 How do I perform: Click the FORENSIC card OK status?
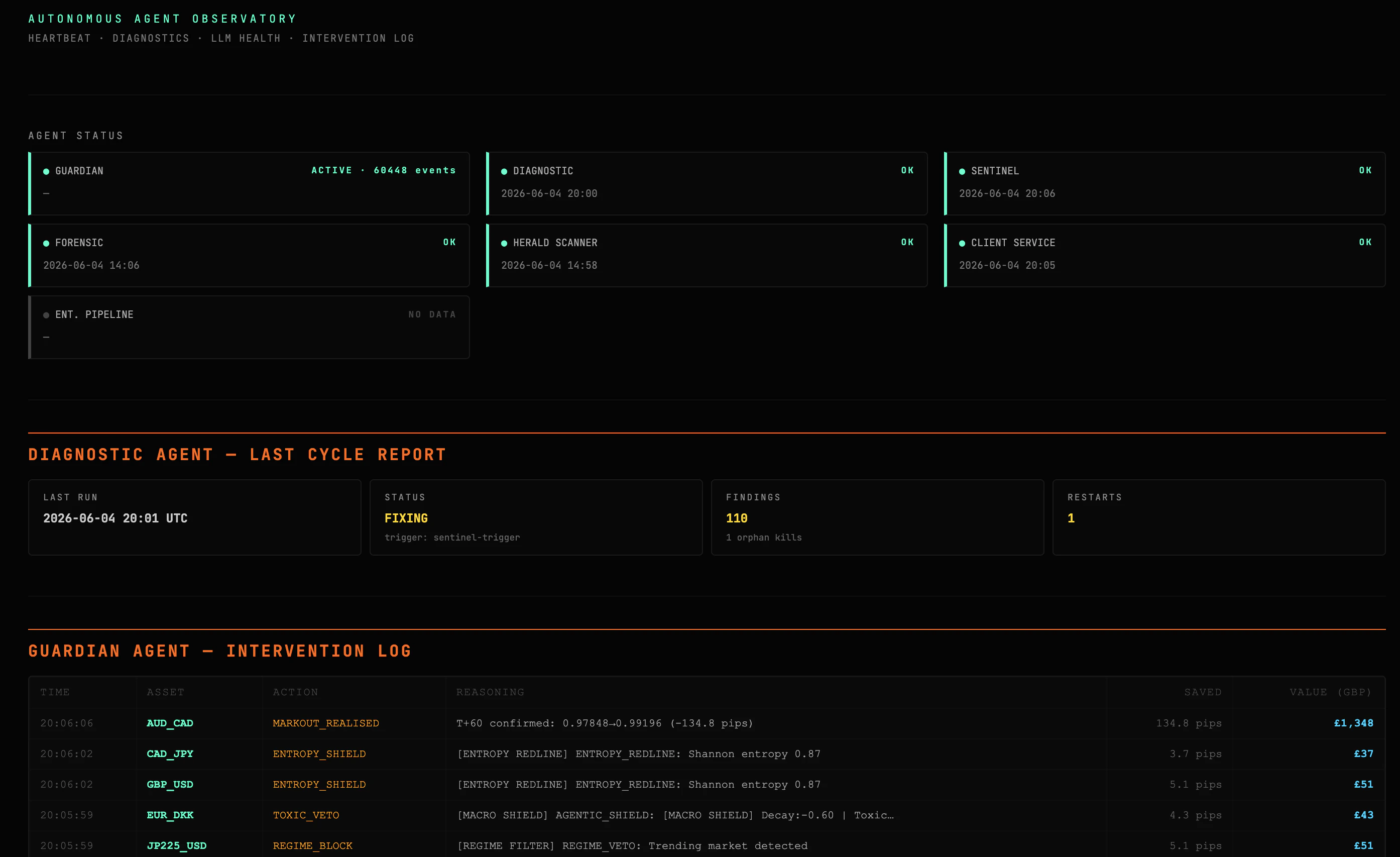[x=449, y=242]
